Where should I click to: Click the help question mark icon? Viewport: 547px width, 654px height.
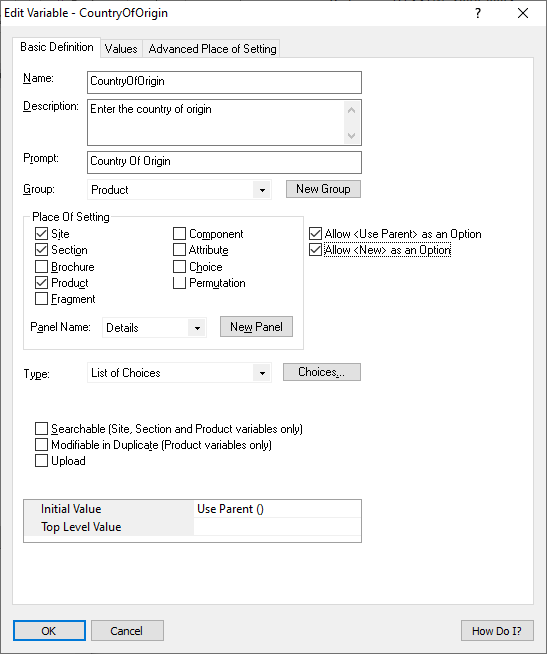point(478,13)
